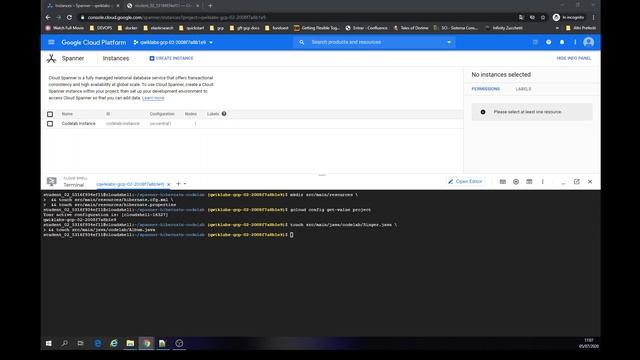The width and height of the screenshot is (640, 360).
Task: Click the Labels help question-mark icon
Action: click(224, 114)
